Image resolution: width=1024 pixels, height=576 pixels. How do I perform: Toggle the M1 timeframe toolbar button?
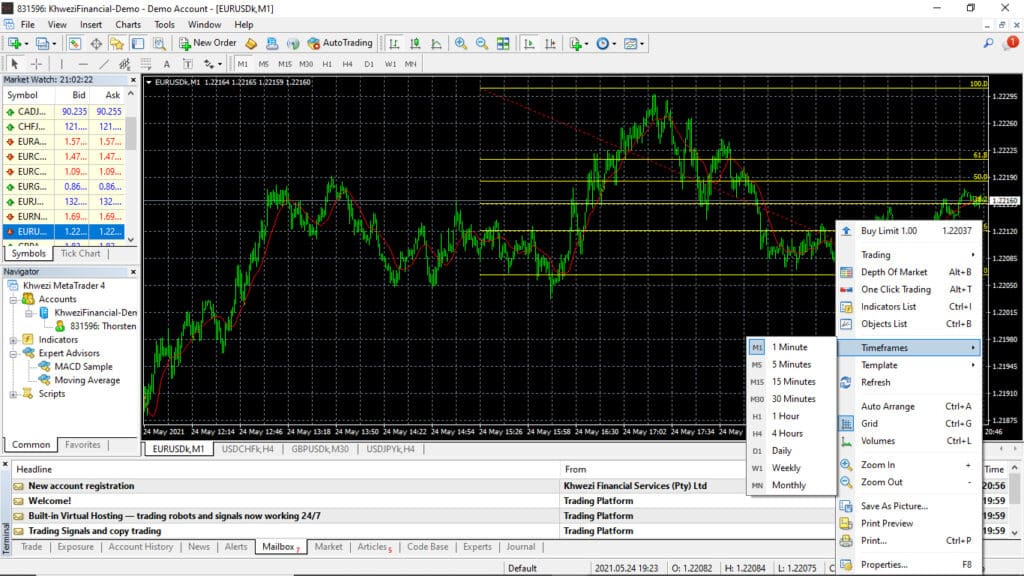coord(242,64)
